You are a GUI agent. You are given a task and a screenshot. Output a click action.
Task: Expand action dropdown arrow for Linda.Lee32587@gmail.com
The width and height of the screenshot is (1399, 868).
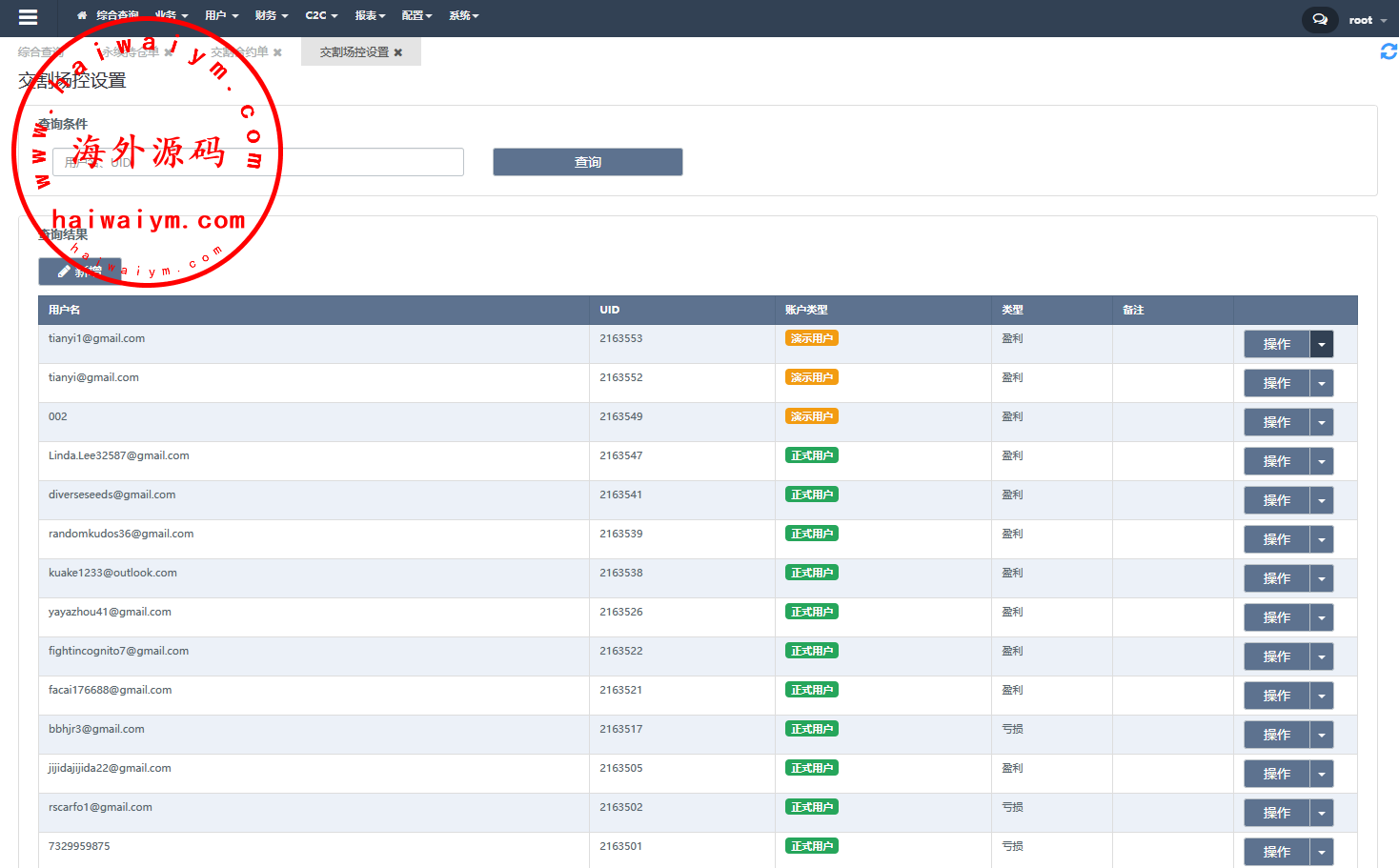[x=1321, y=461]
